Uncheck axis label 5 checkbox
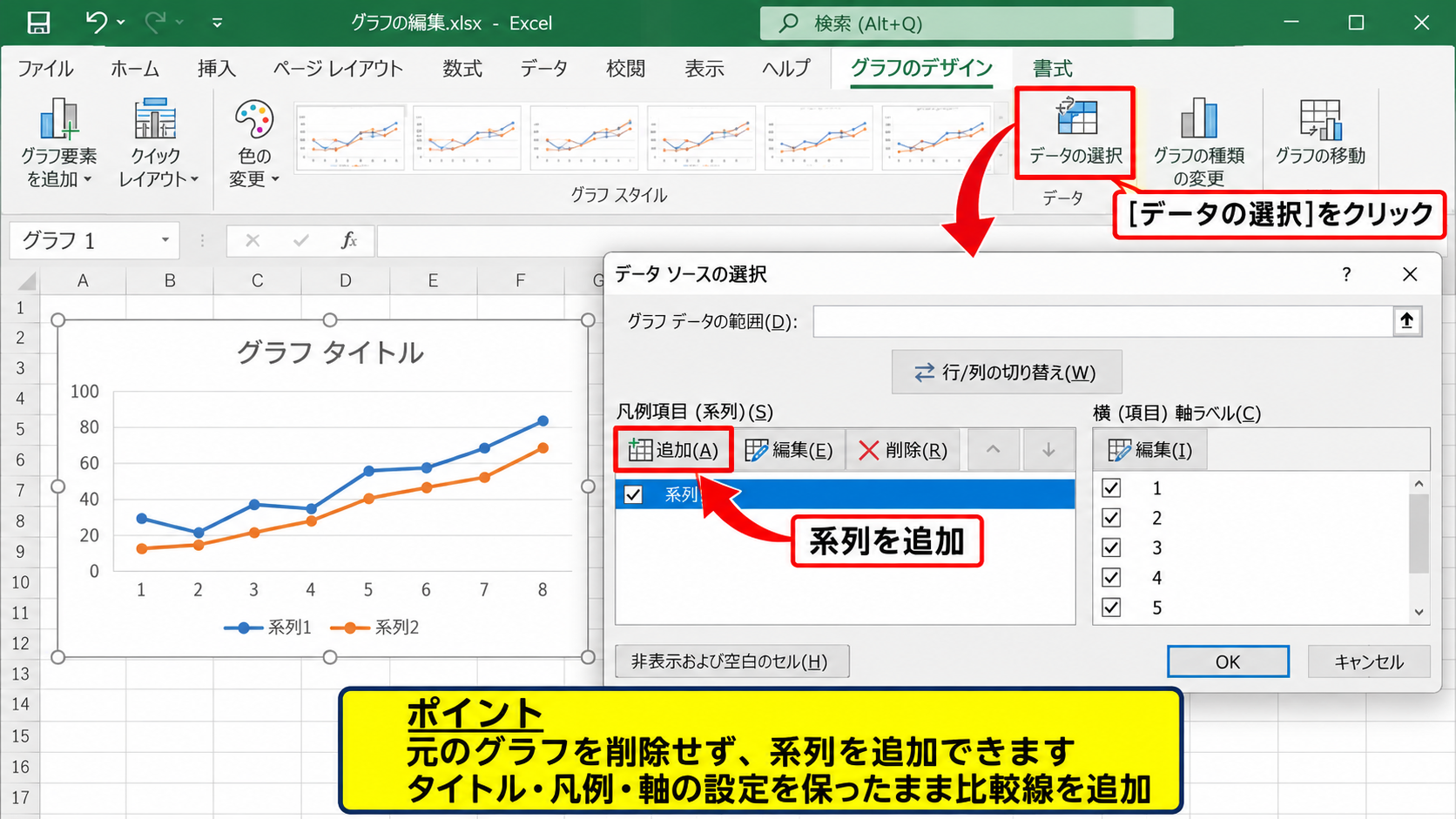This screenshot has height=819, width=1456. pyautogui.click(x=1111, y=608)
